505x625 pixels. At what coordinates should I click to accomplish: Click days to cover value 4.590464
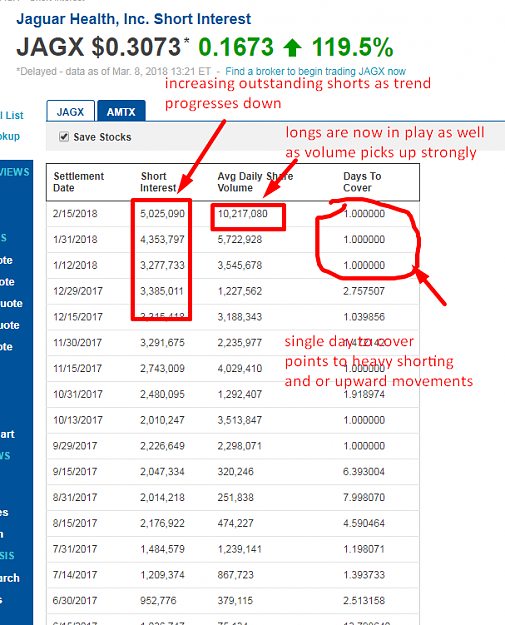tap(364, 523)
